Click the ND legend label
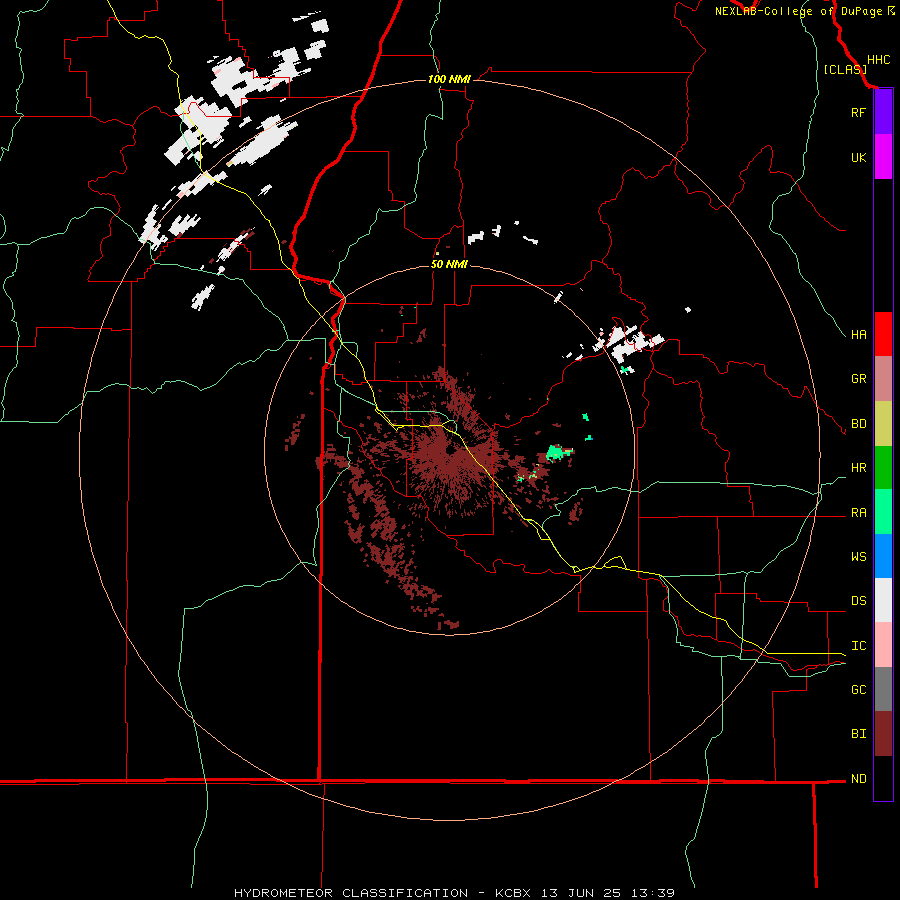The image size is (900, 900). [858, 778]
